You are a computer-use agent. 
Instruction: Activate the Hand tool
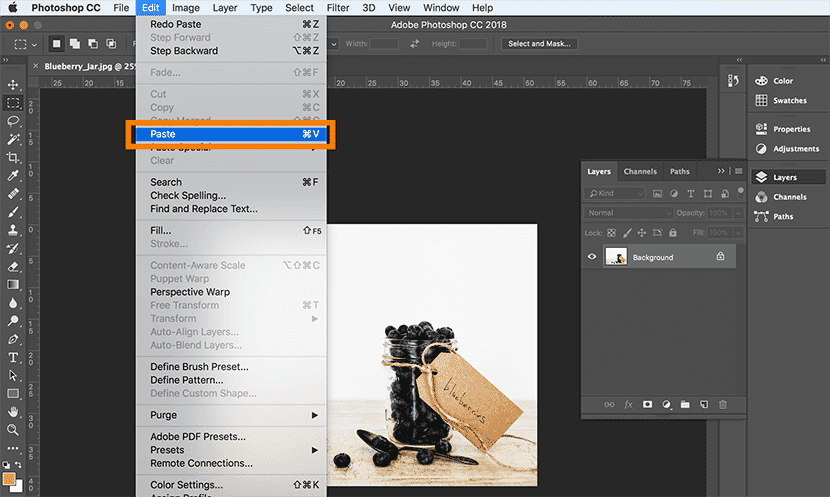(x=14, y=411)
